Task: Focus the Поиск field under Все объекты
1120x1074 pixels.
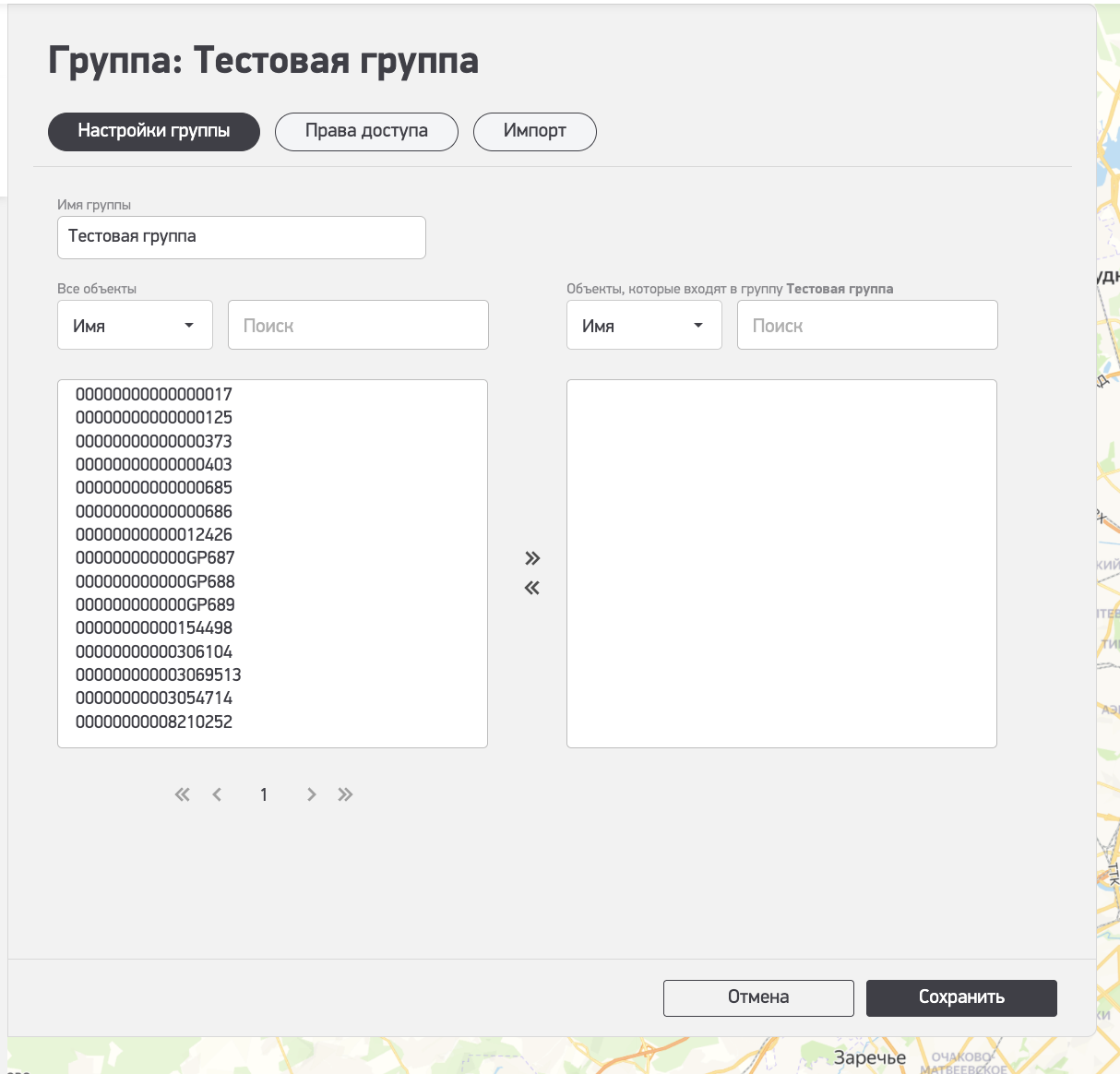Action: tap(358, 326)
